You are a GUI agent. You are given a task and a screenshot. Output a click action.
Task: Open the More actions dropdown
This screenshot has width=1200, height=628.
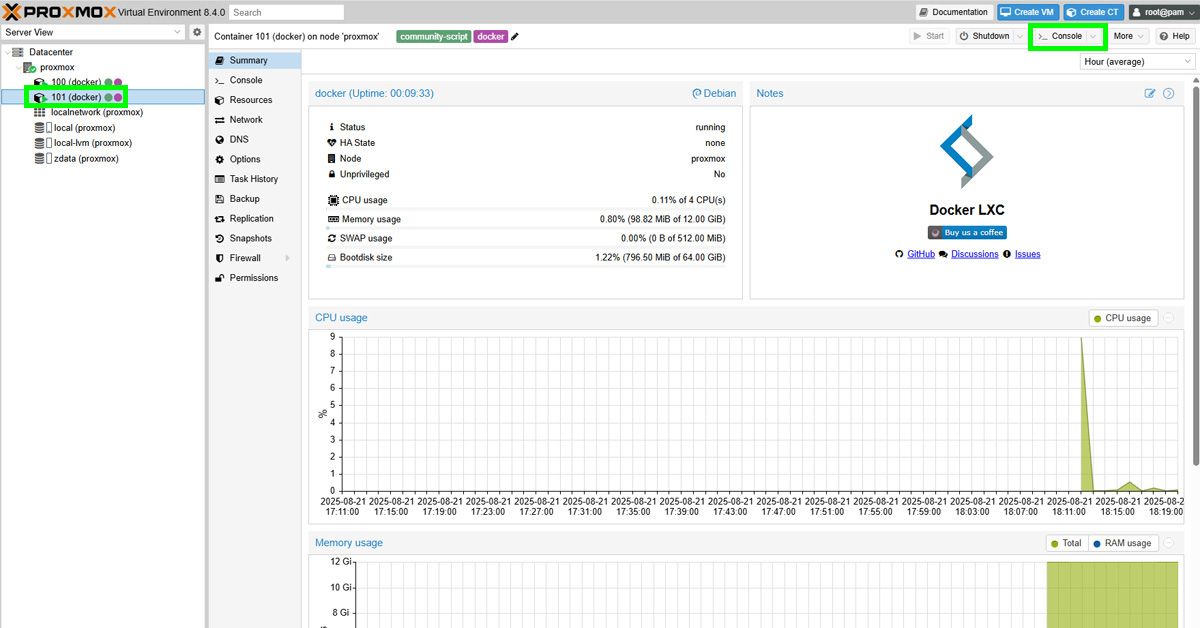tap(1129, 36)
